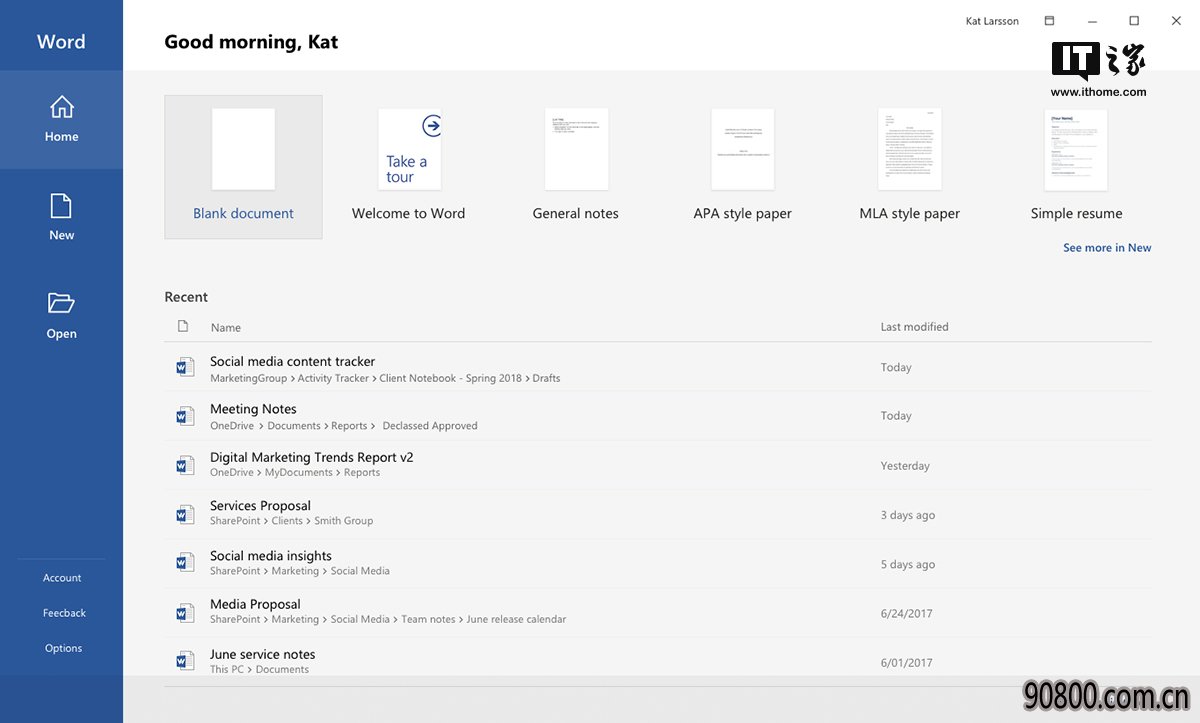Create a Blank document
The image size is (1200, 723).
point(243,167)
